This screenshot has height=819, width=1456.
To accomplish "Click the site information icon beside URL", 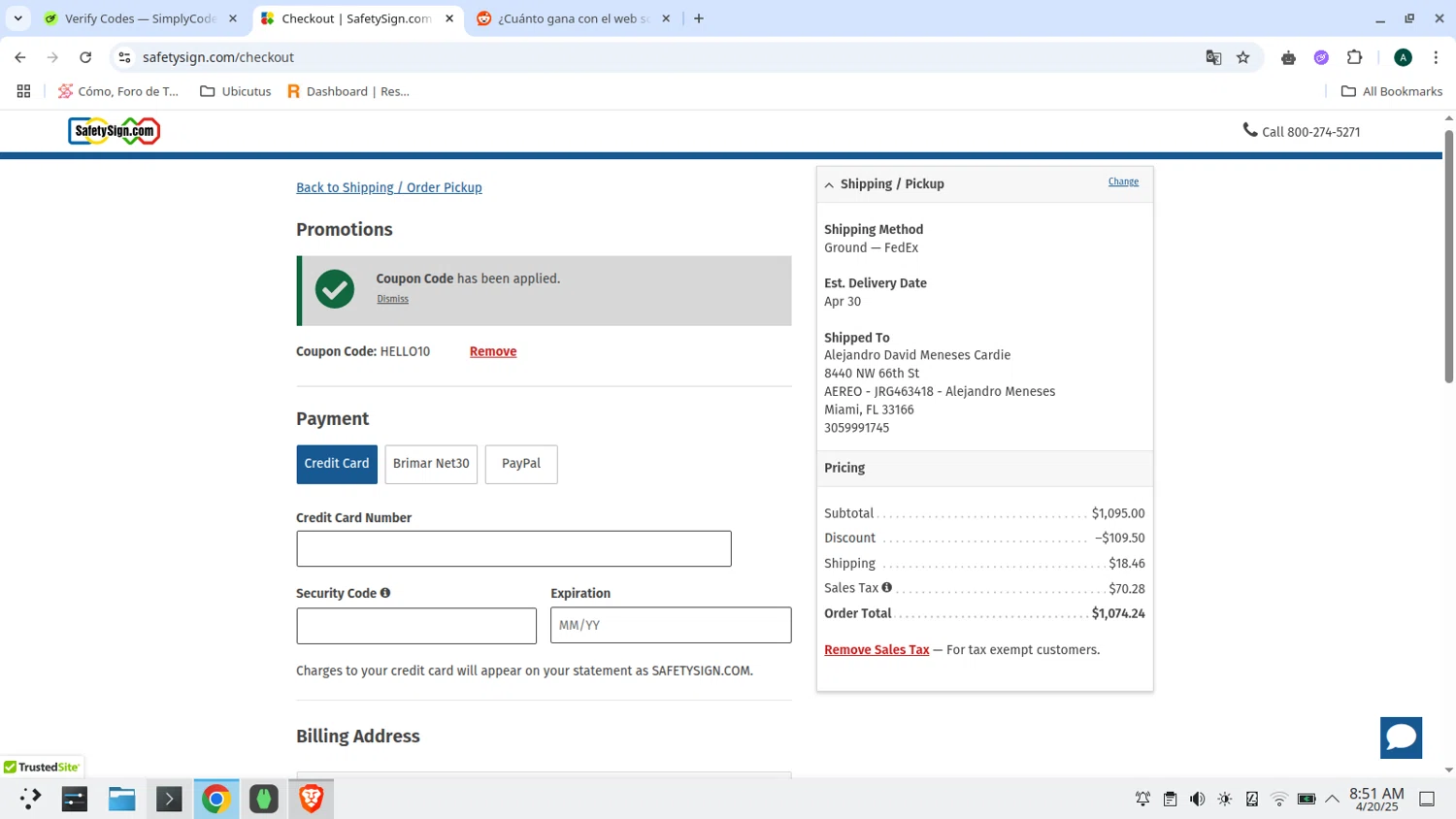I will tap(124, 57).
